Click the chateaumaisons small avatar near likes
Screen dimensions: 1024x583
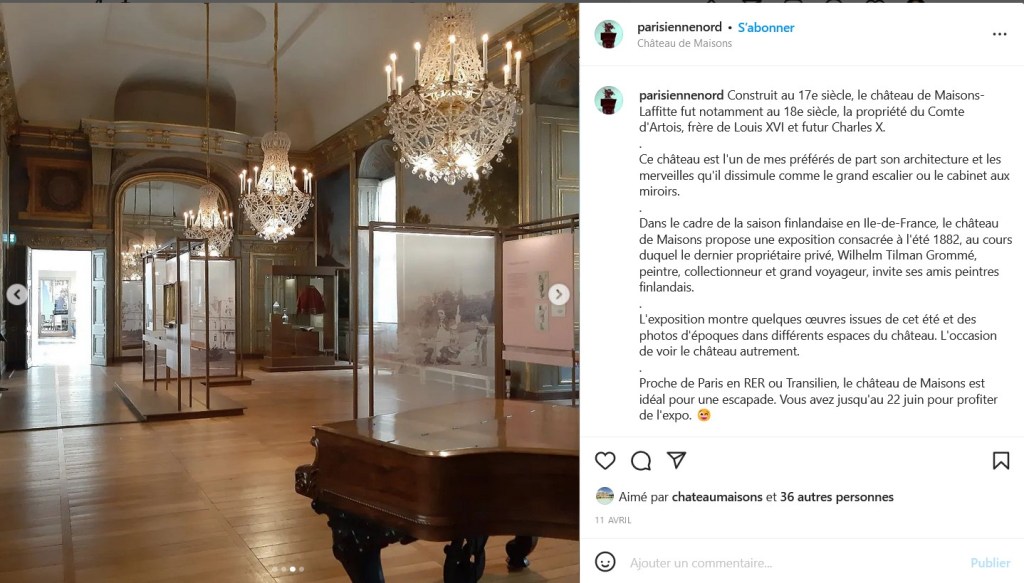(x=605, y=496)
